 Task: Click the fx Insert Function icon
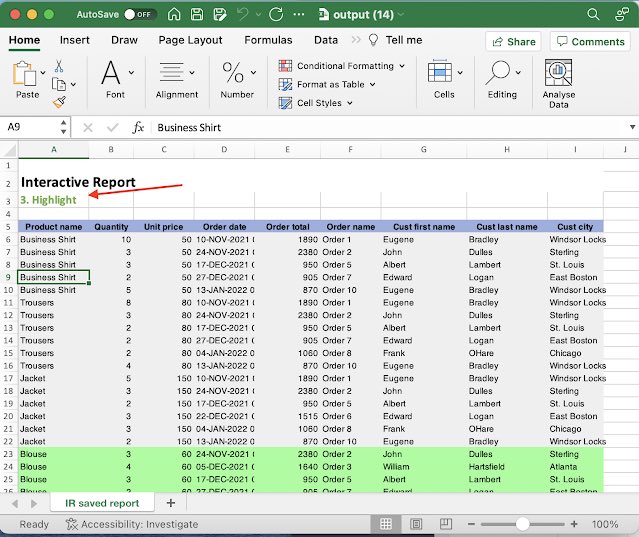tap(138, 128)
